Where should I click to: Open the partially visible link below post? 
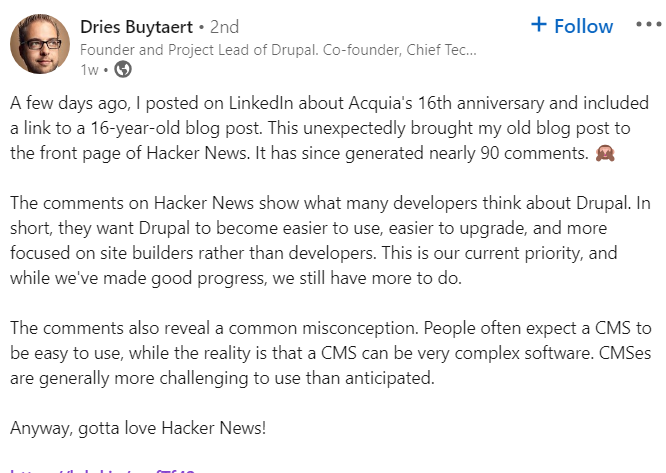[102, 470]
